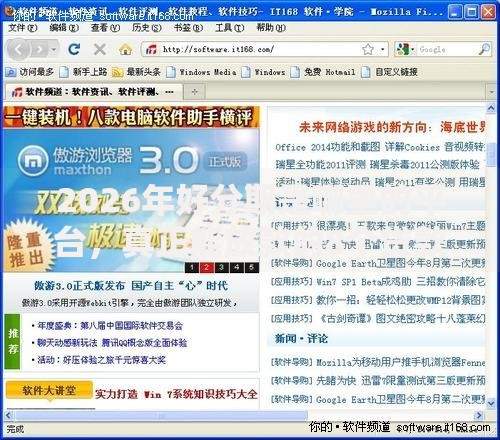Click the search magnifier icon
The width and height of the screenshot is (500, 440).
pyautogui.click(x=484, y=49)
